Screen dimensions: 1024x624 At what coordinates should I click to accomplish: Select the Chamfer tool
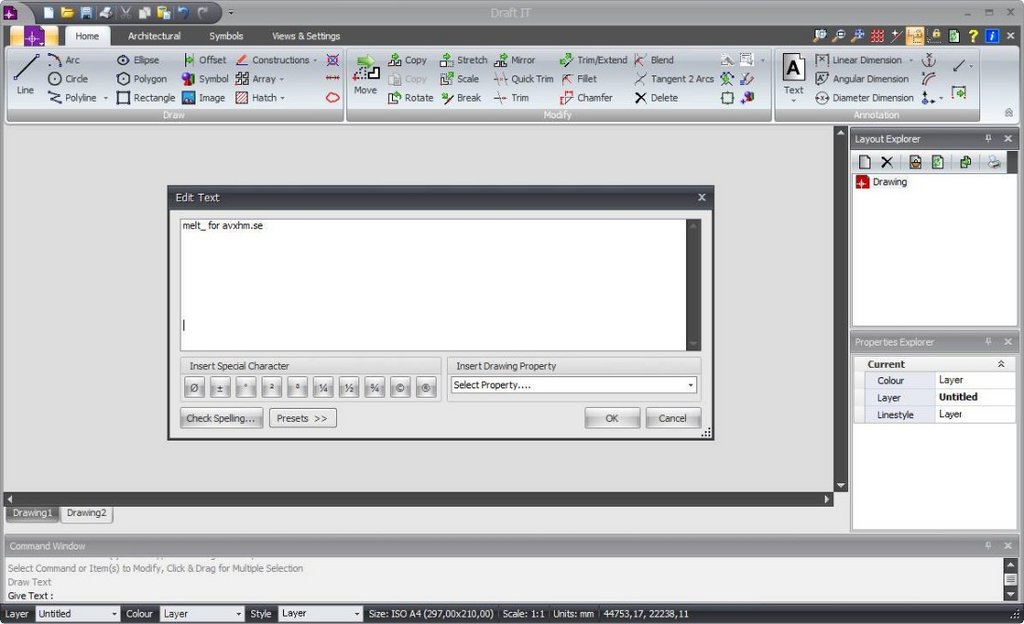[x=586, y=98]
